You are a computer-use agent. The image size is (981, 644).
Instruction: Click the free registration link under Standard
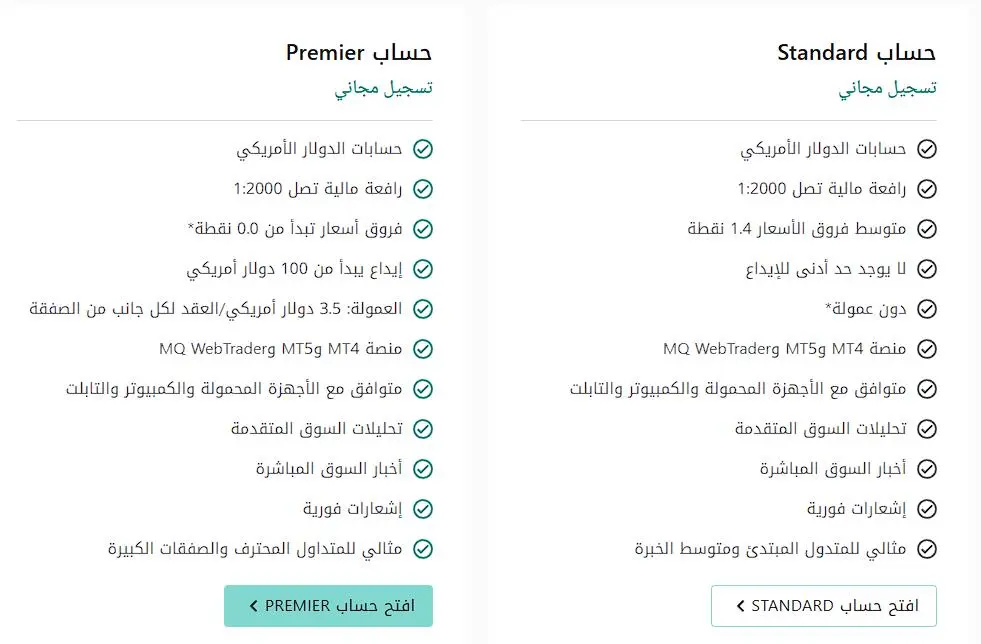point(887,88)
